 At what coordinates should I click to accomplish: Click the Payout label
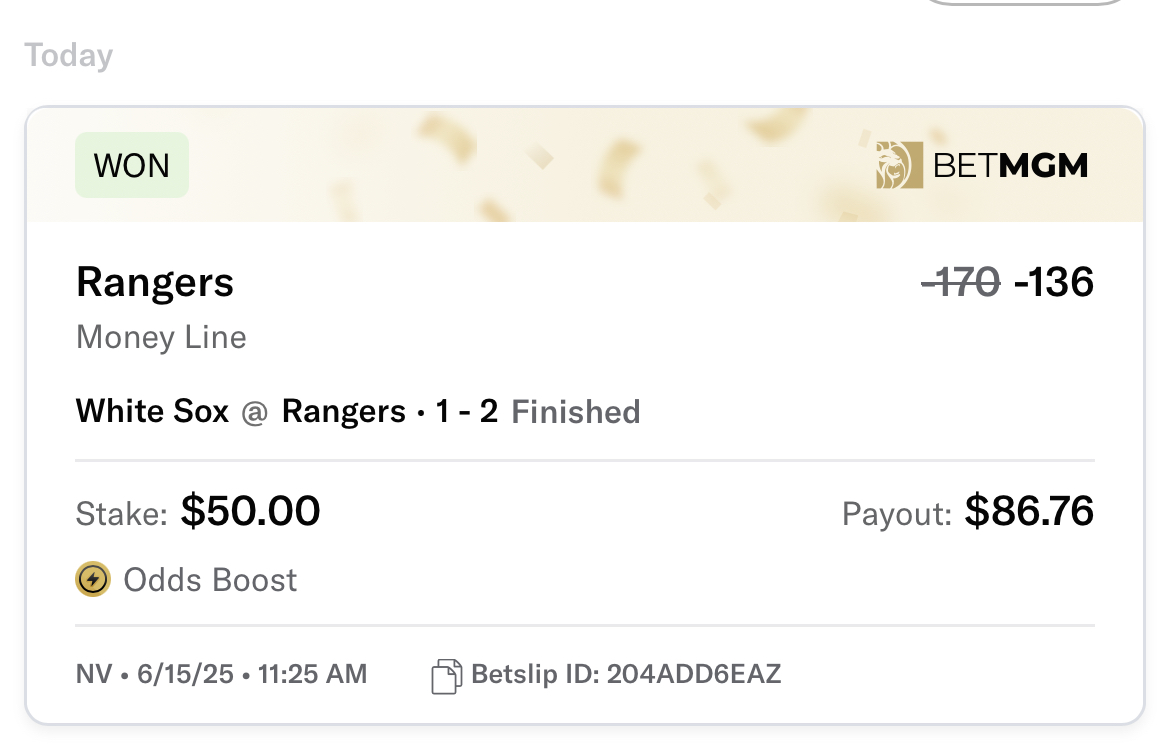click(x=897, y=514)
